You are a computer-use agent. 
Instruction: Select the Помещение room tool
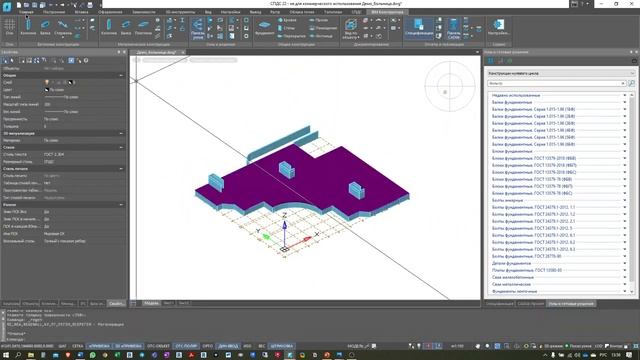[x=324, y=28]
